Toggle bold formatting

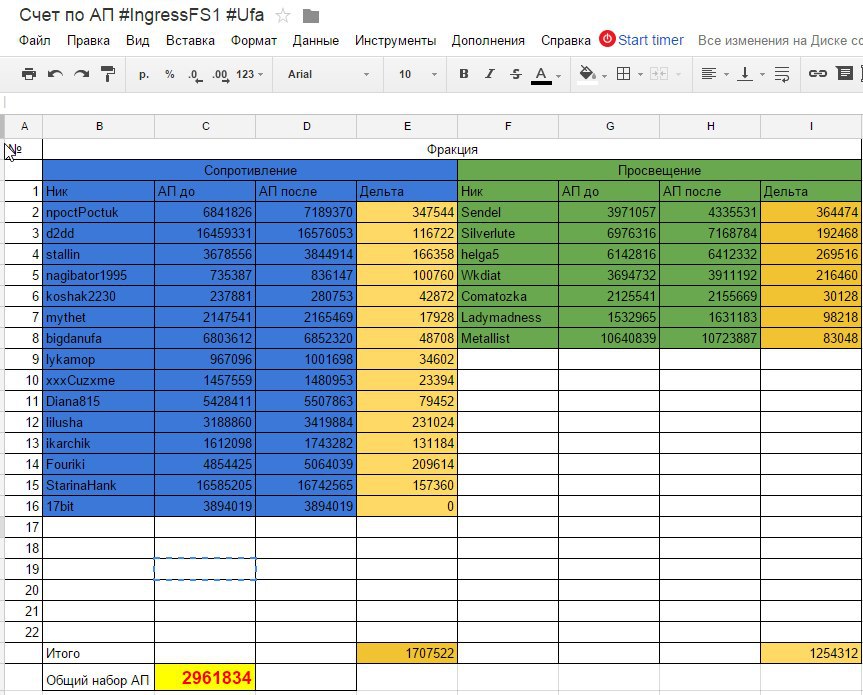pos(464,74)
